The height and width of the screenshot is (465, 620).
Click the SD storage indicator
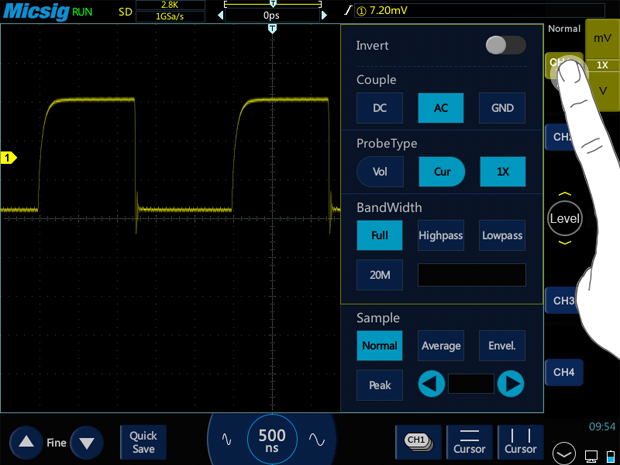point(125,12)
